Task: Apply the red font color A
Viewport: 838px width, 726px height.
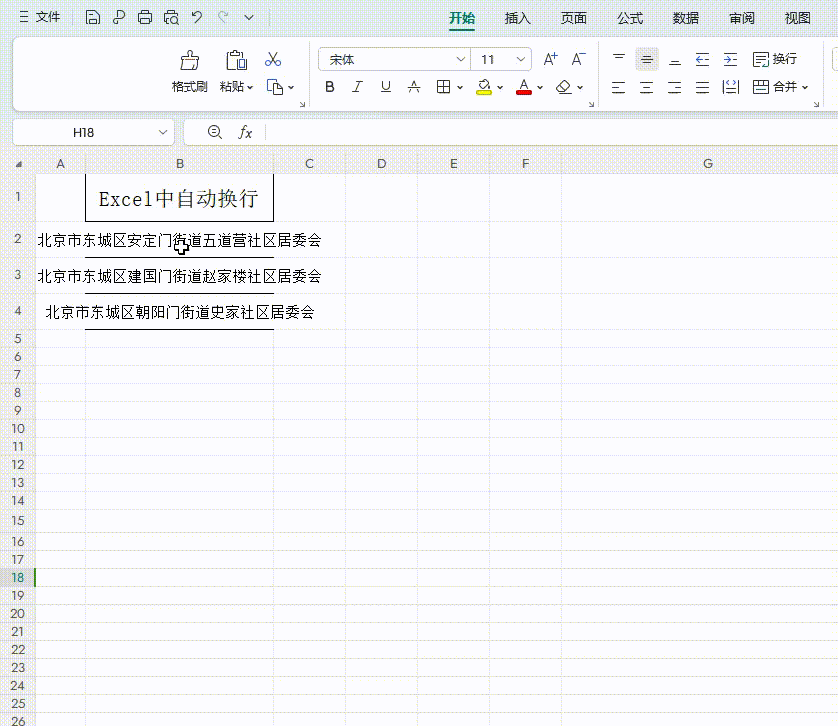Action: tap(524, 87)
